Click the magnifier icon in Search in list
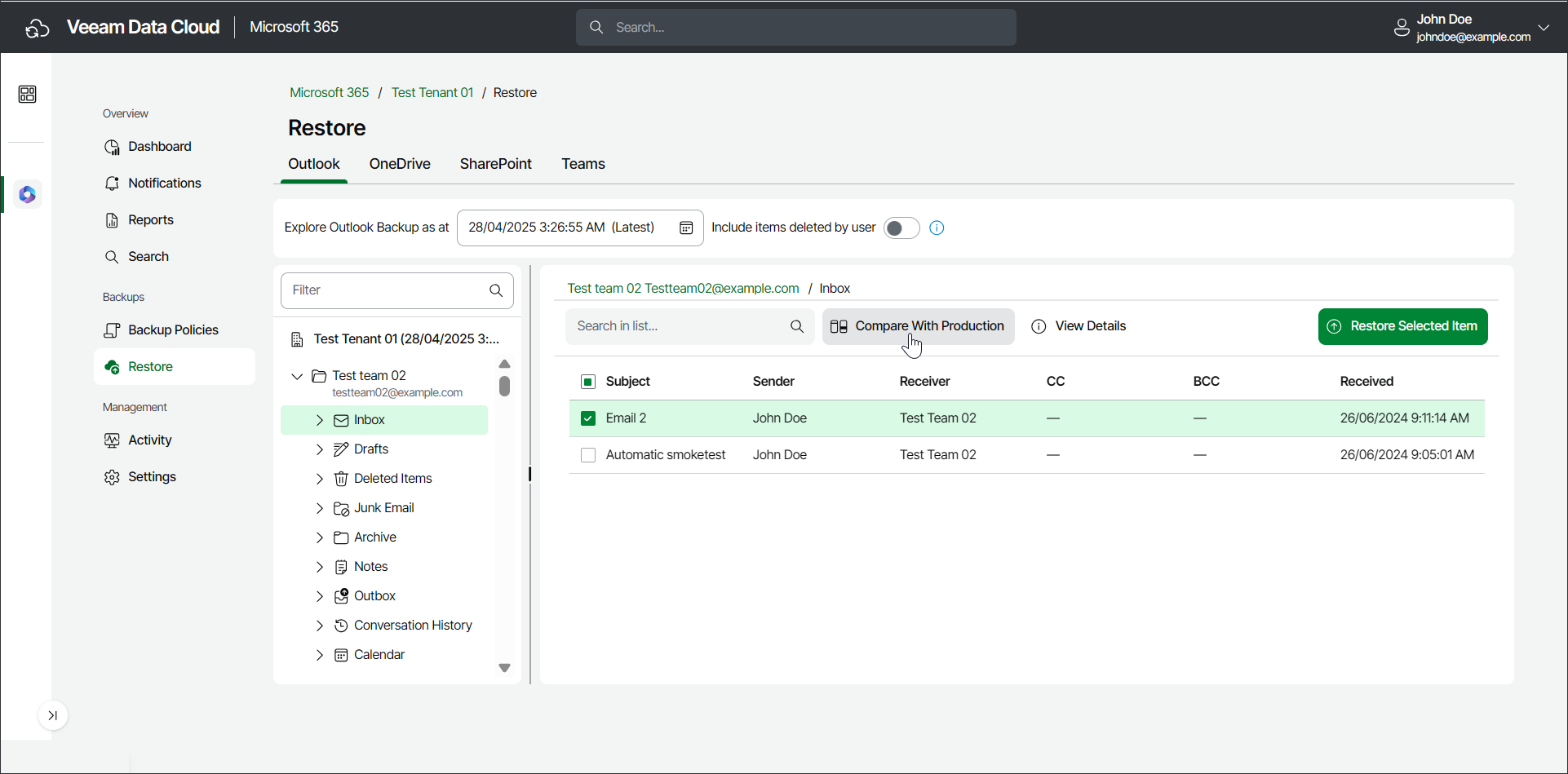The height and width of the screenshot is (774, 1568). pyautogui.click(x=797, y=326)
